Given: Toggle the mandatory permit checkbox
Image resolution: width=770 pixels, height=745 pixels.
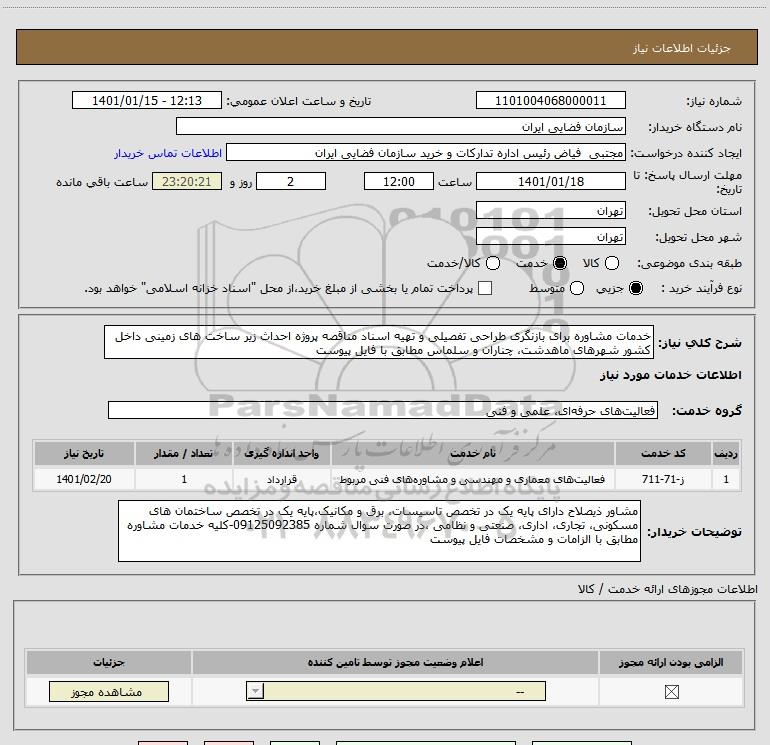Looking at the screenshot, I should pos(671,692).
